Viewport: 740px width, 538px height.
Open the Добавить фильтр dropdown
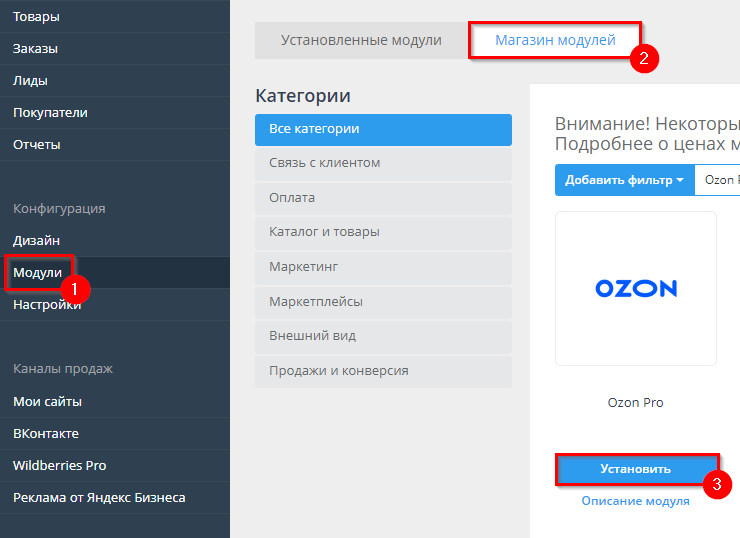(624, 180)
